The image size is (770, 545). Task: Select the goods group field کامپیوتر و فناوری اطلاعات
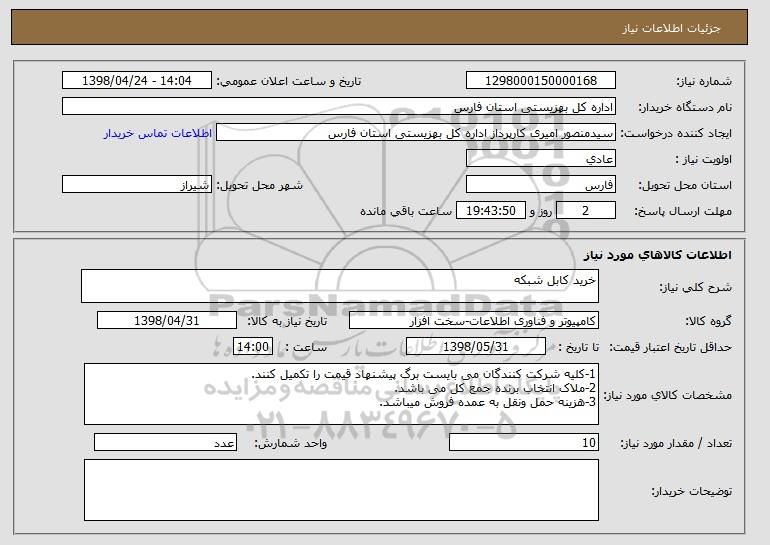pyautogui.click(x=474, y=321)
